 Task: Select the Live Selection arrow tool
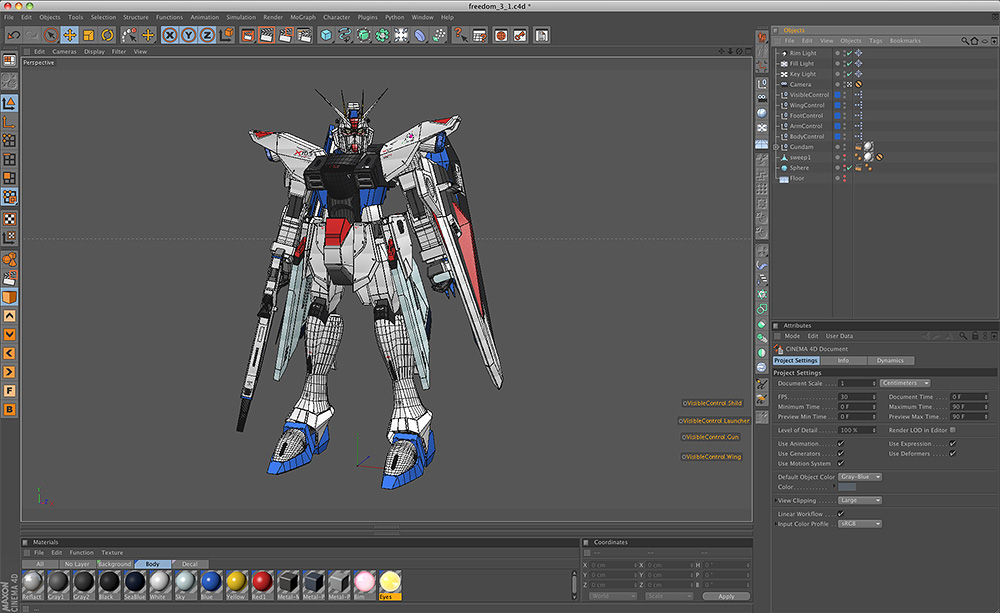click(x=51, y=35)
